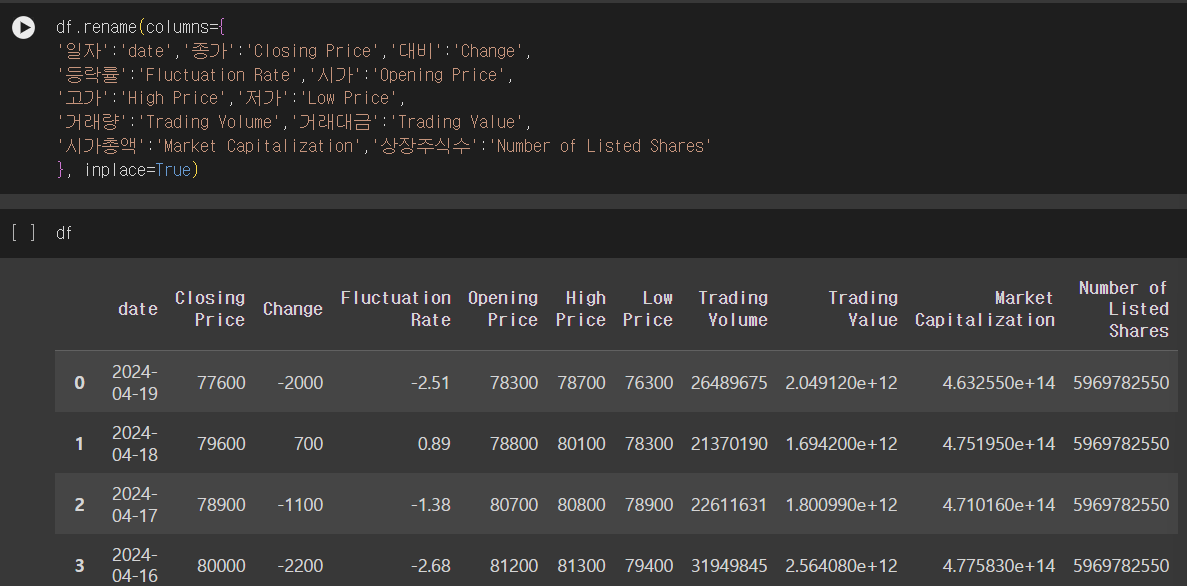The width and height of the screenshot is (1187, 586).
Task: Click low price 79400
Action: coord(649,566)
